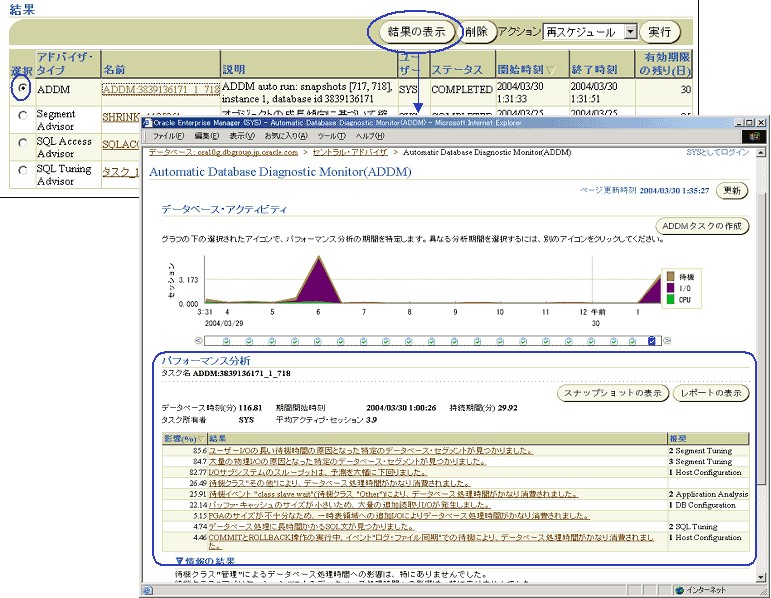Click the Oracle Enterprise Manager title bar icon
The width and height of the screenshot is (771, 598).
(147, 121)
